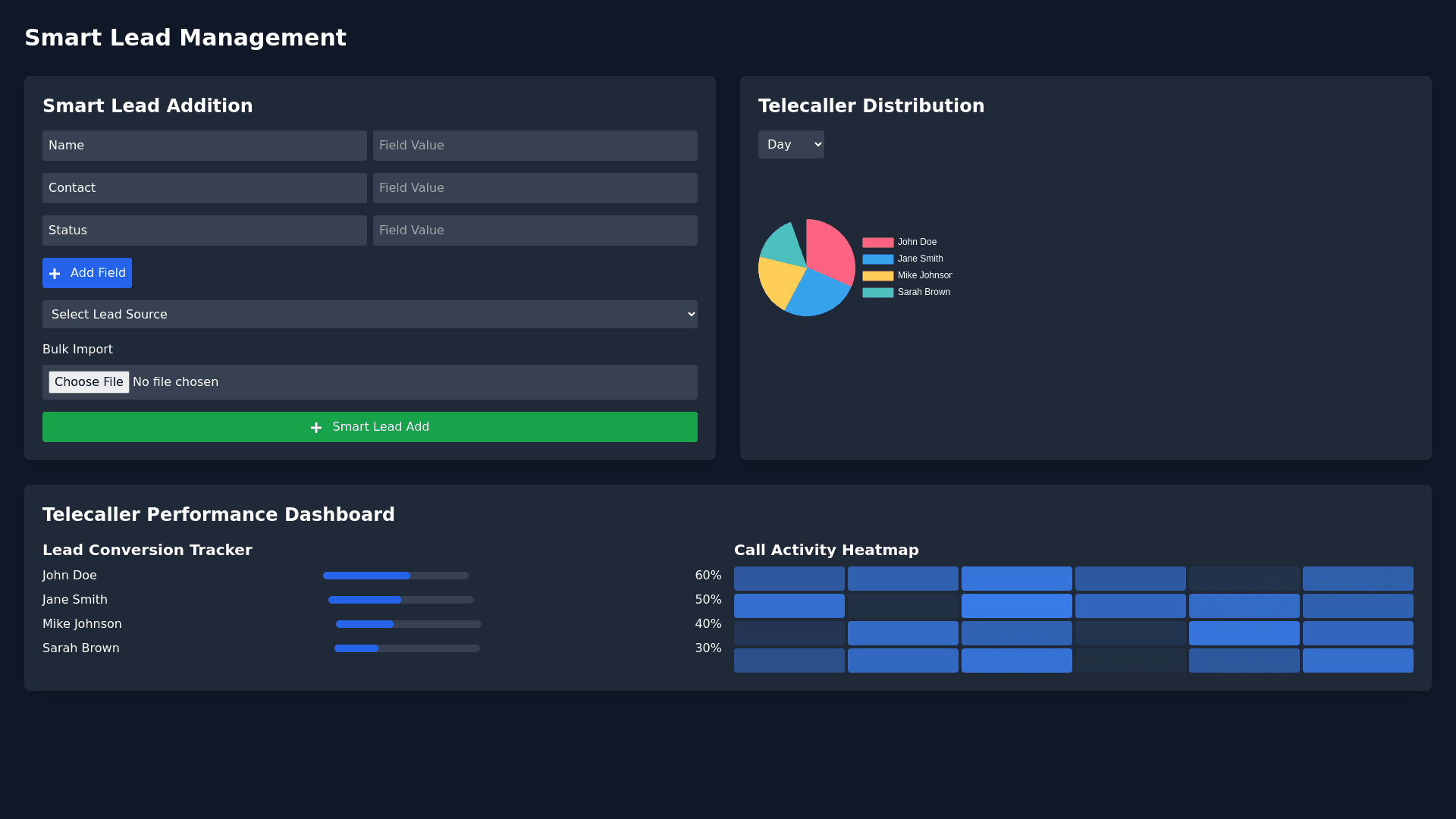Click John Doe conversion progress bar
The width and height of the screenshot is (1456, 819).
[x=395, y=576]
